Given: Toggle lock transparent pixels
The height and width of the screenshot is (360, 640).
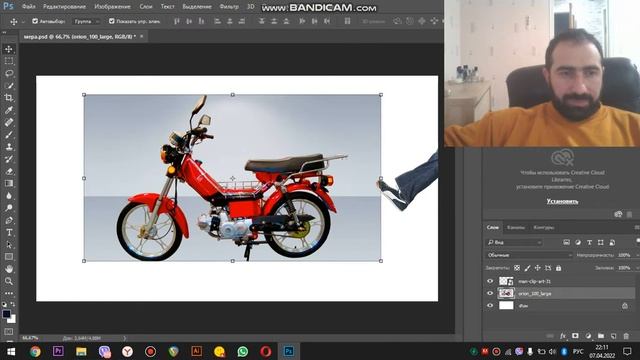Looking at the screenshot, I should 517,268.
